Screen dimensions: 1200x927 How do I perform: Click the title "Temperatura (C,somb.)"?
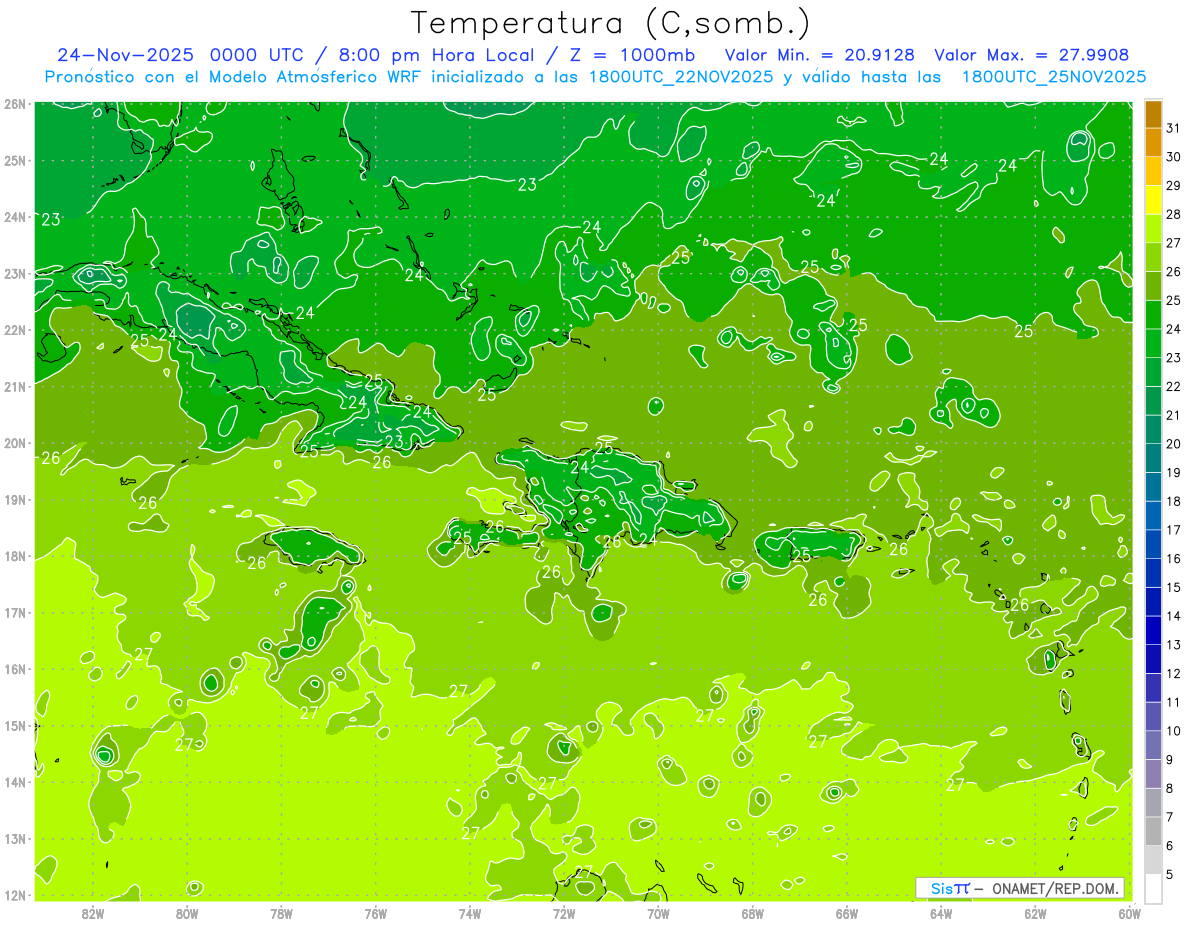point(610,23)
